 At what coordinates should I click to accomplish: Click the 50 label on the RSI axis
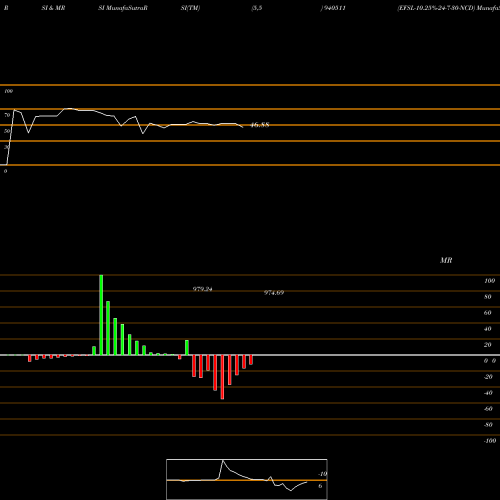tap(7, 131)
